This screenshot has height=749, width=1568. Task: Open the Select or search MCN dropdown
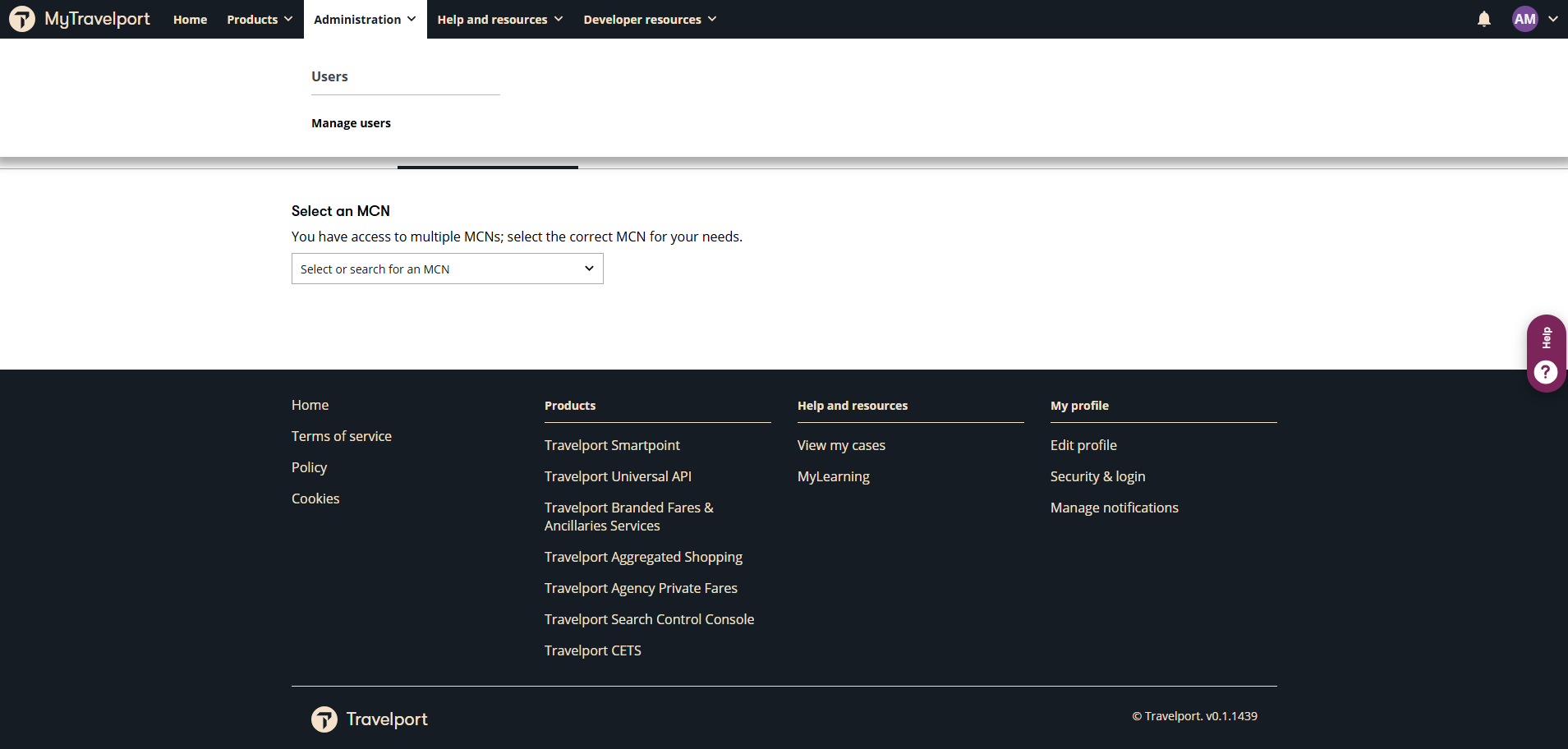click(448, 269)
